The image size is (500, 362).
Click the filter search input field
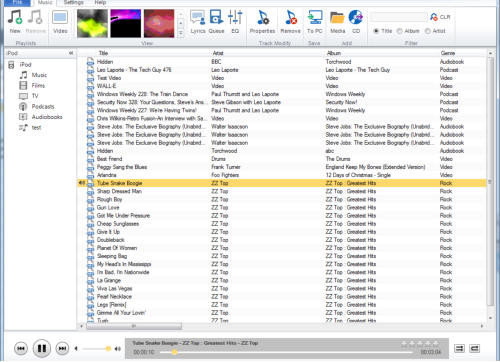point(399,17)
